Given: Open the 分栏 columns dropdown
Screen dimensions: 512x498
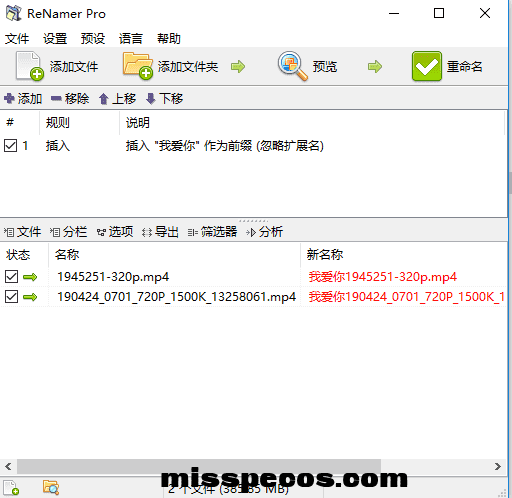Looking at the screenshot, I should point(68,232).
